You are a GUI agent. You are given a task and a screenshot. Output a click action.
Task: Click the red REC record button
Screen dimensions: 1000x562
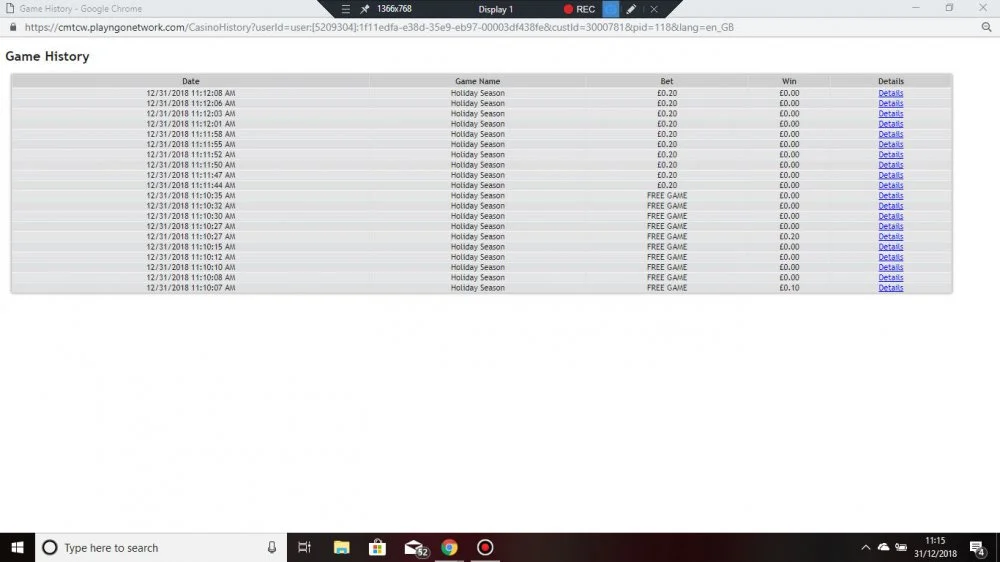(579, 9)
